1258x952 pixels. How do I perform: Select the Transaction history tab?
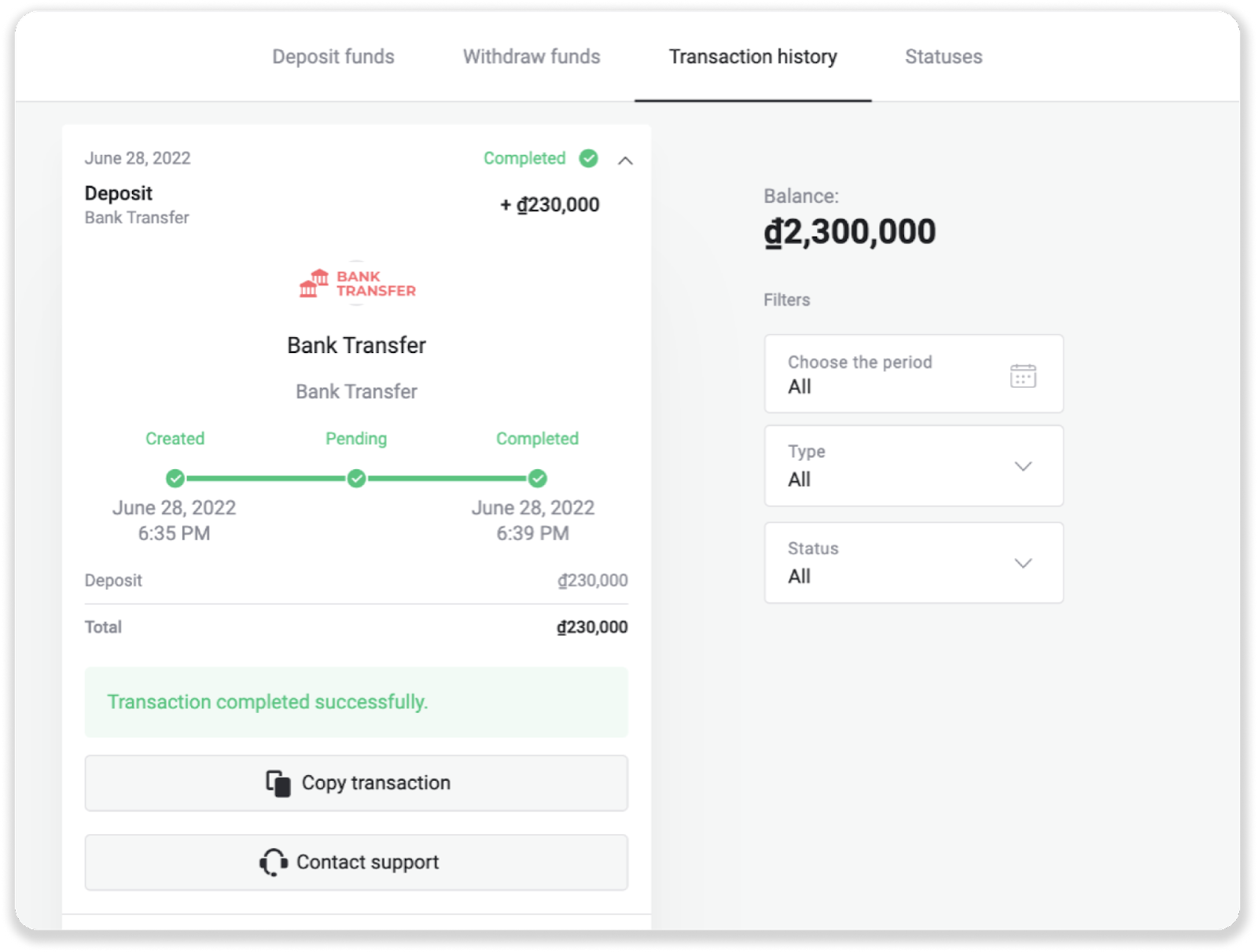[752, 57]
